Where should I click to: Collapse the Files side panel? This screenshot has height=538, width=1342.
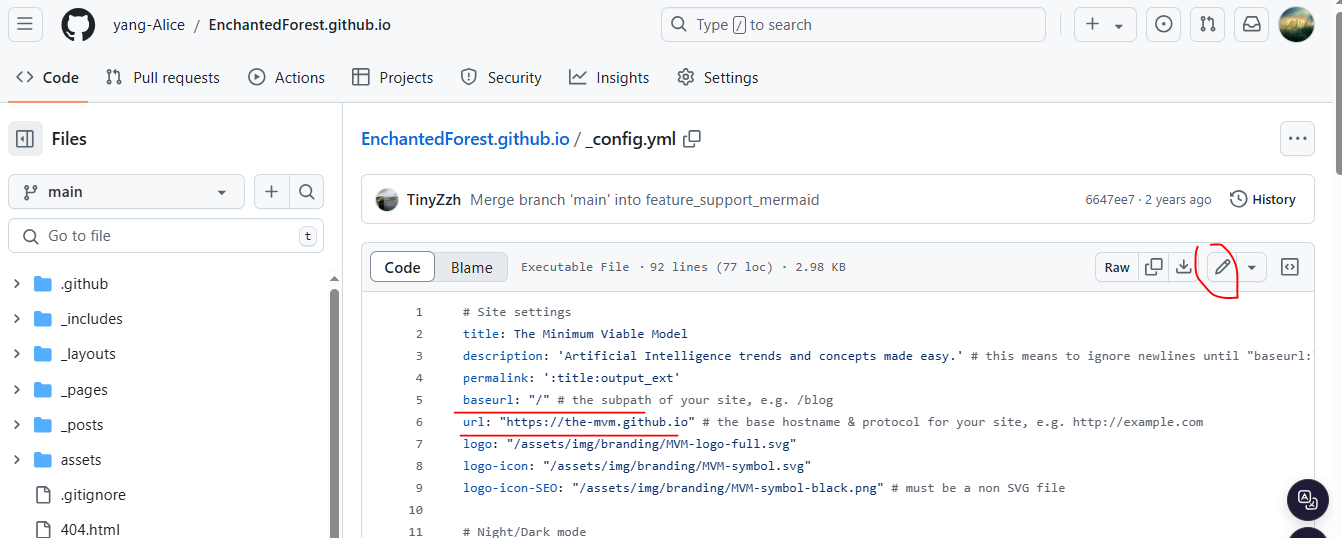tap(25, 139)
